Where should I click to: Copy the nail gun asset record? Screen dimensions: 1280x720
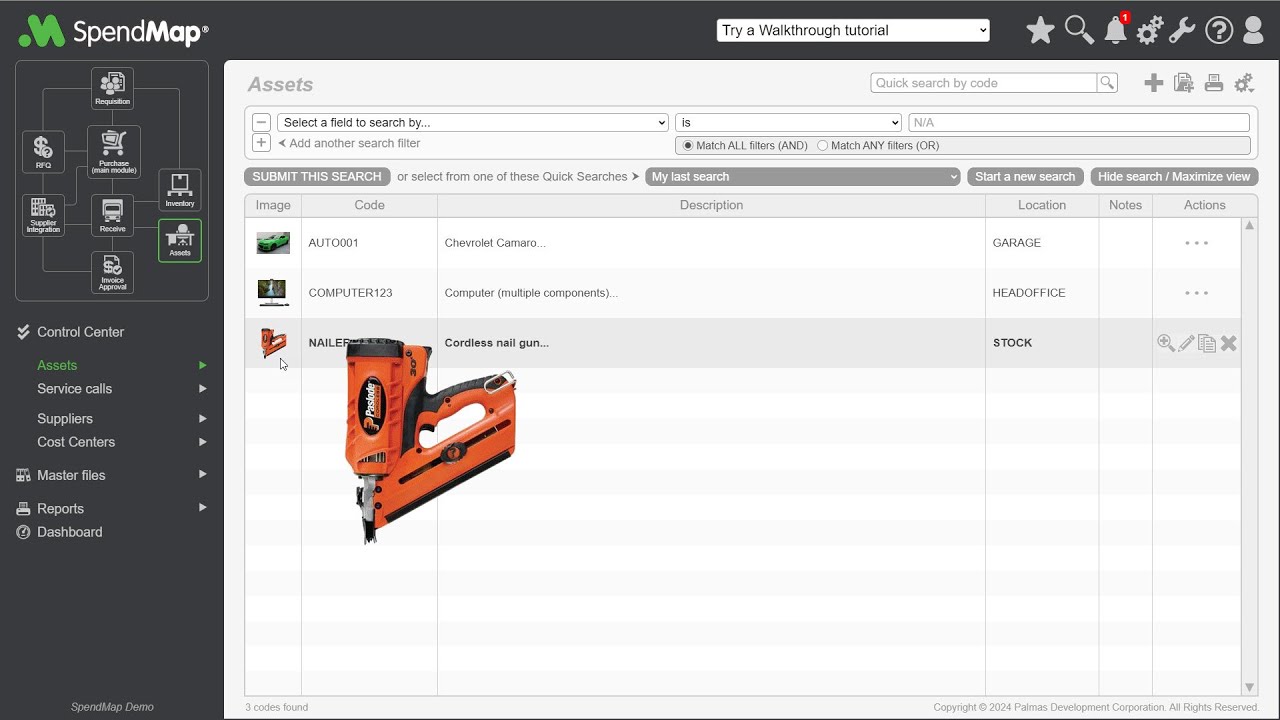(1207, 343)
